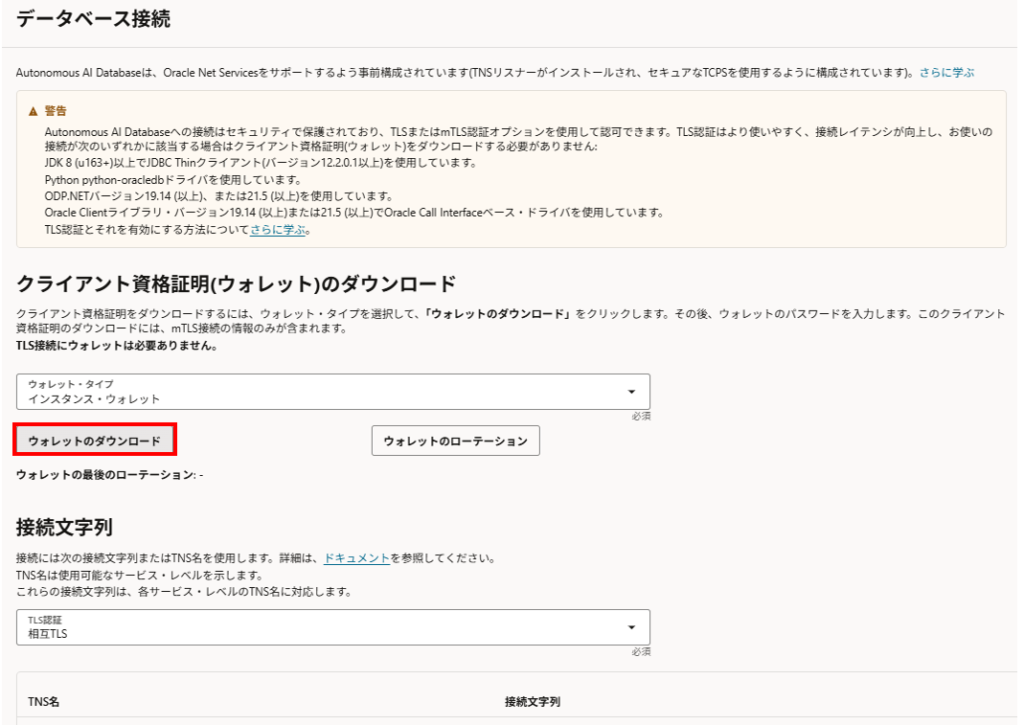Click the 警告 label in the alert box

coord(55,111)
